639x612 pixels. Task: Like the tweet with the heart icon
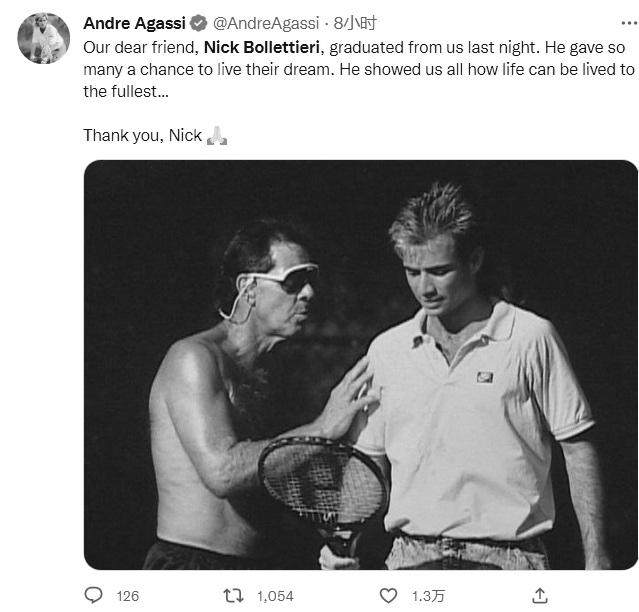388,595
